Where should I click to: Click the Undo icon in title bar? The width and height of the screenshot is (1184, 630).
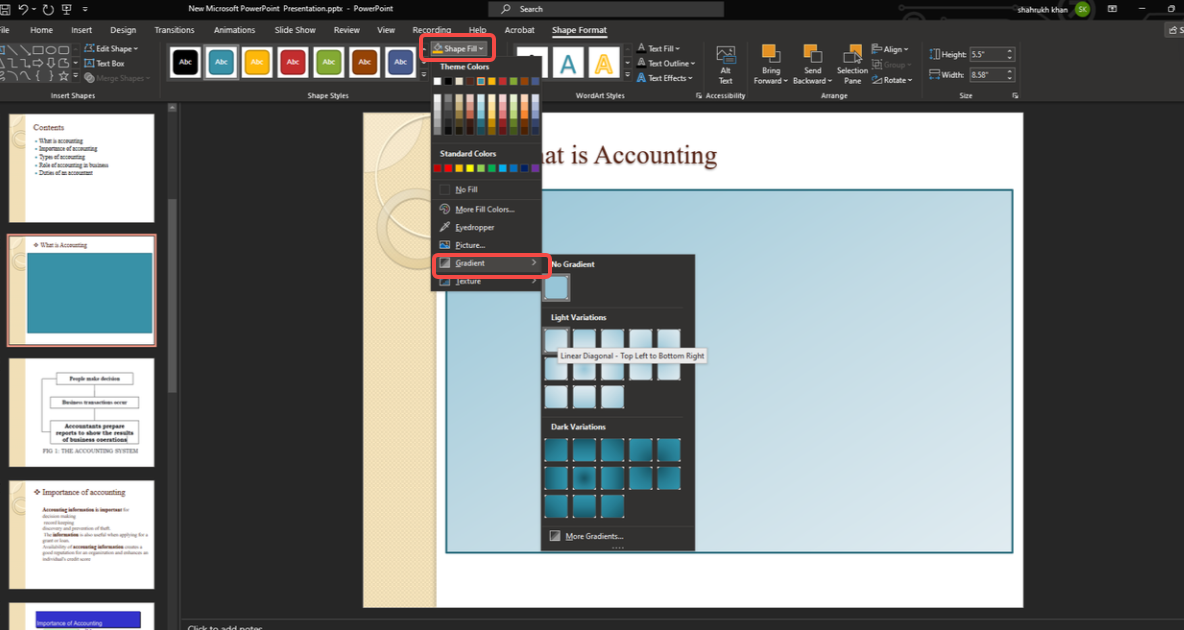coord(24,9)
